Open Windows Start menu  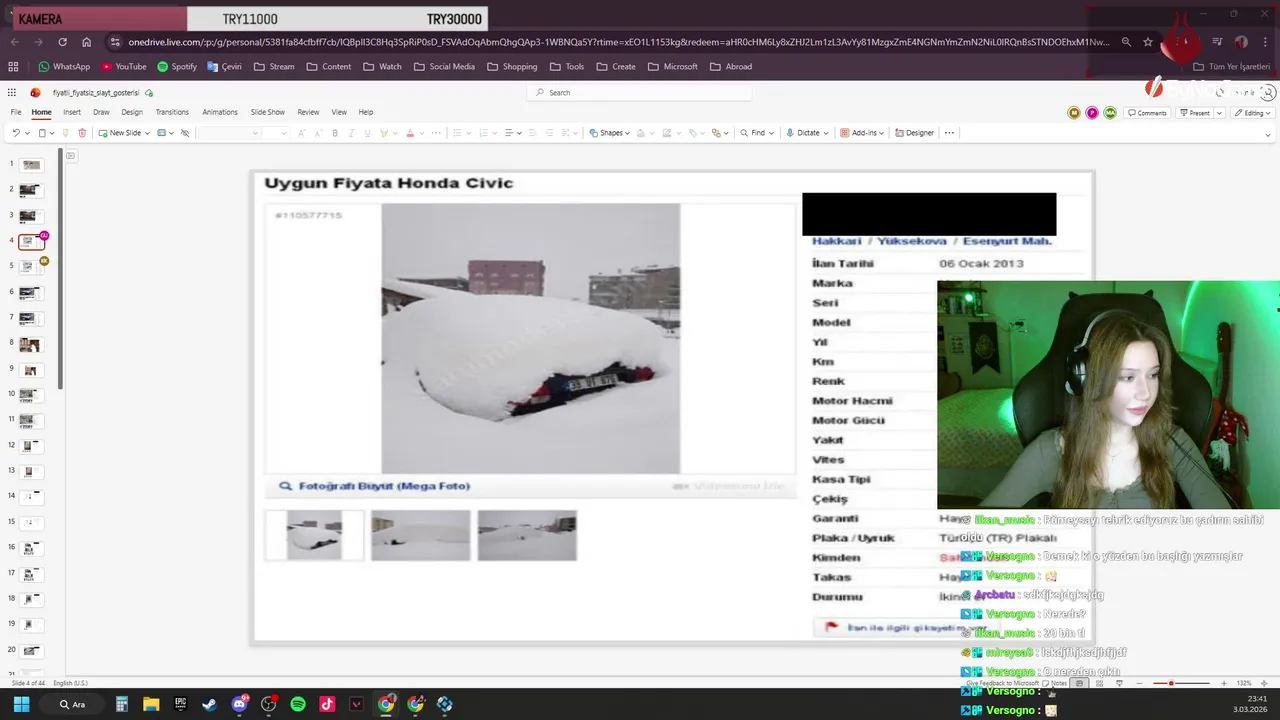click(x=21, y=704)
